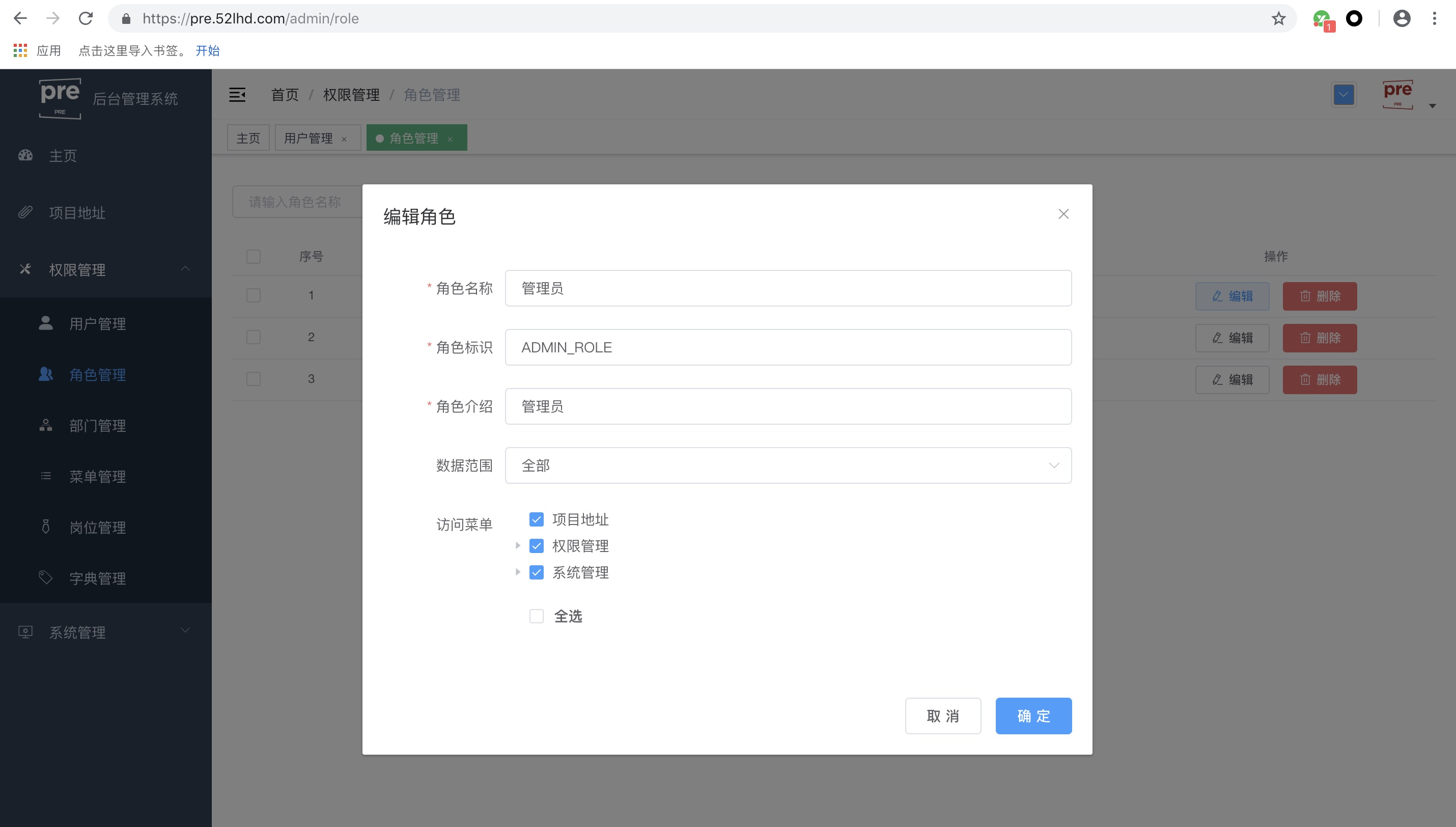Click the 用户管理 person icon
The height and width of the screenshot is (827, 1456).
pyautogui.click(x=45, y=324)
